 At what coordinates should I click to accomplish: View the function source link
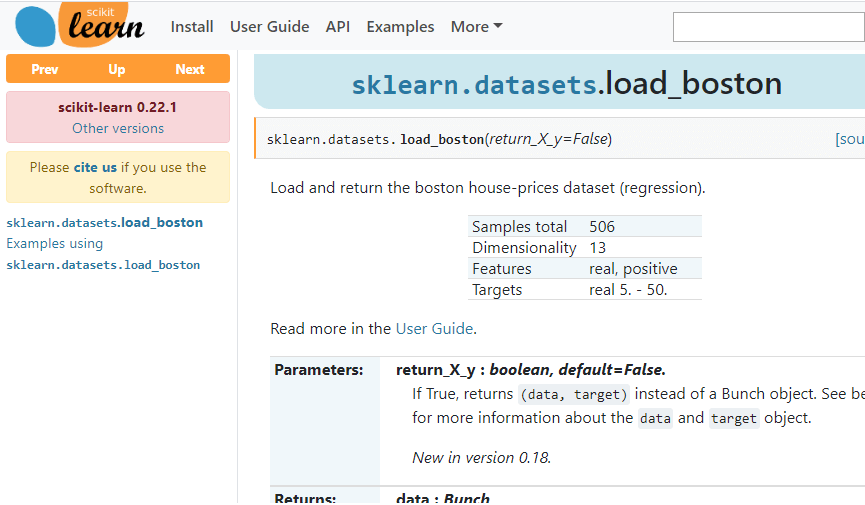849,139
